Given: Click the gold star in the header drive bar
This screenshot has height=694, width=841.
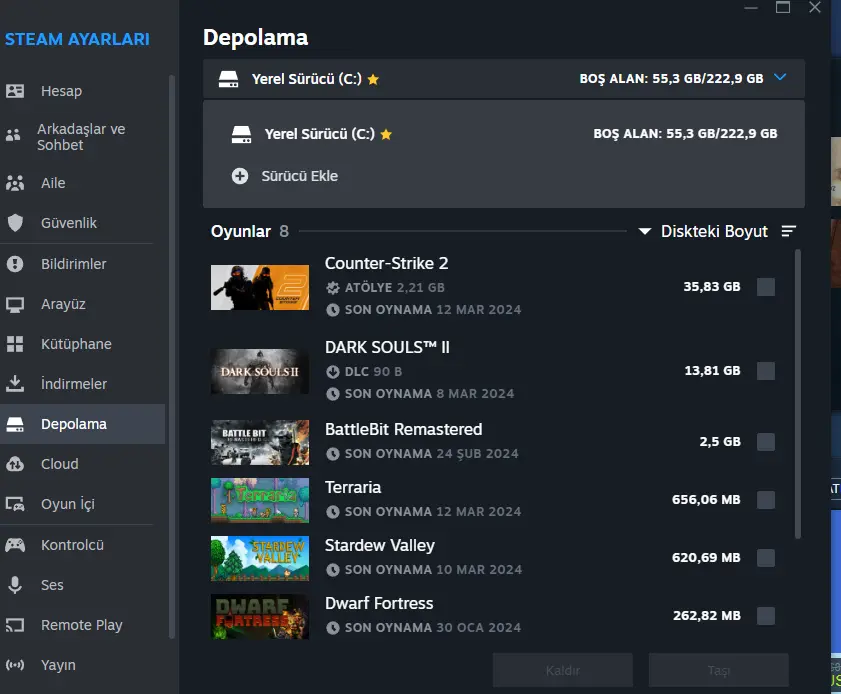Looking at the screenshot, I should tap(373, 80).
